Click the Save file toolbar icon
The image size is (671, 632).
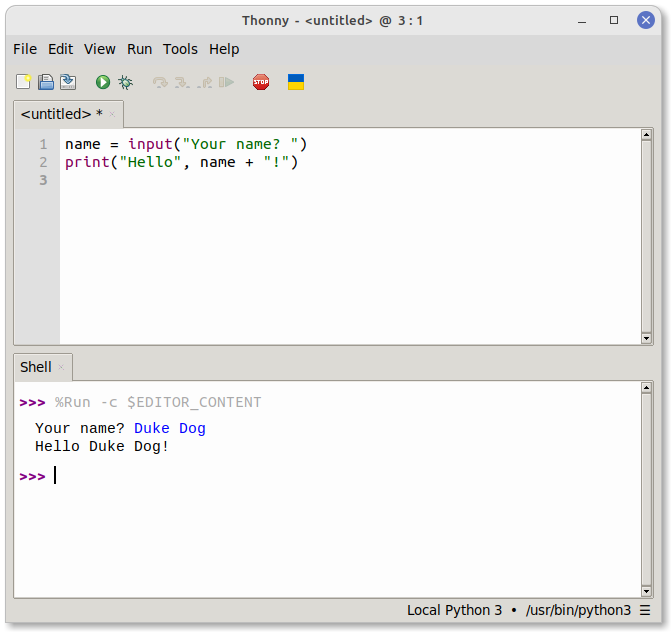68,82
